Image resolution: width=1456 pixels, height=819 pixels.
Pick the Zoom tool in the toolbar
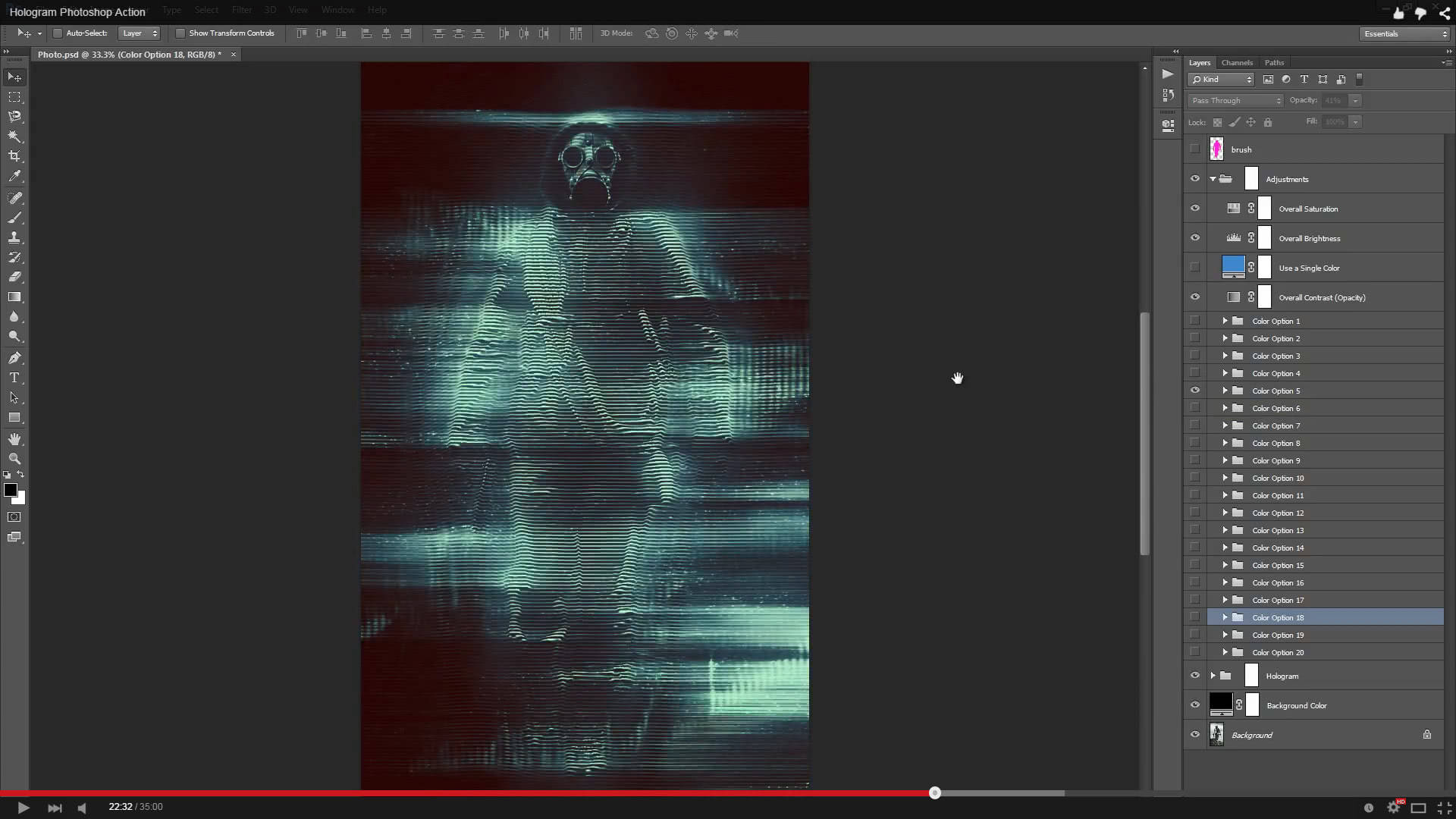[14, 459]
